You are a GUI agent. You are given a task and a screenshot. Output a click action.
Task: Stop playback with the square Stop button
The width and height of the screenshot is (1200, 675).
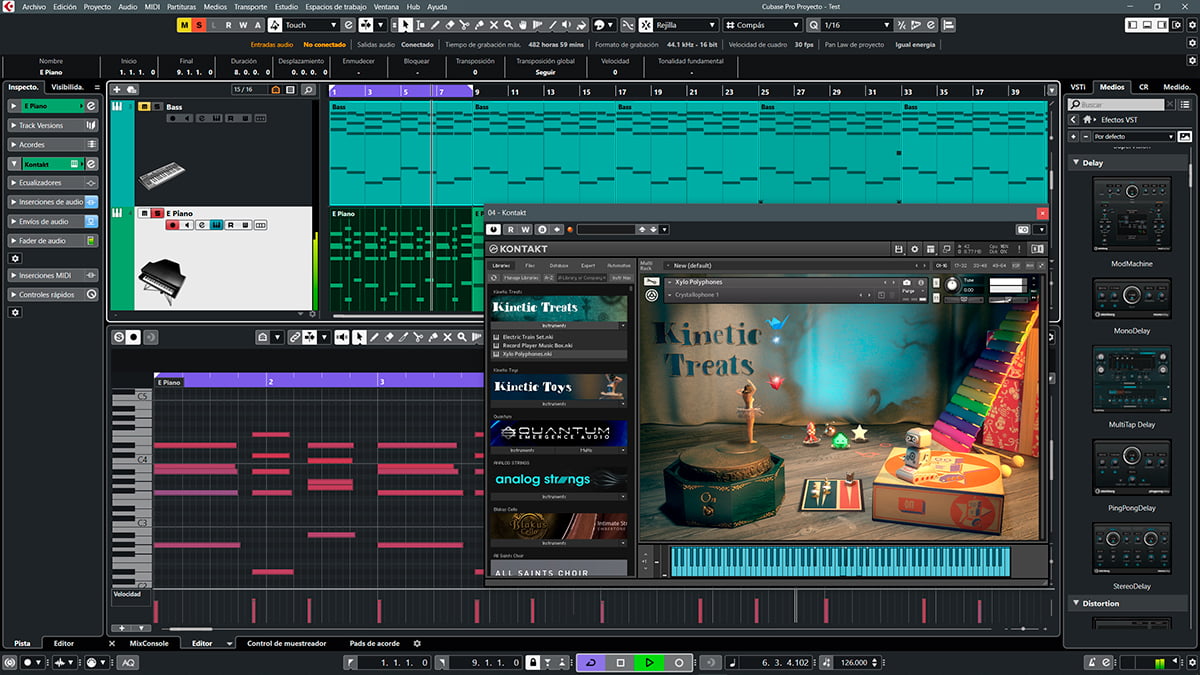pyautogui.click(x=620, y=662)
